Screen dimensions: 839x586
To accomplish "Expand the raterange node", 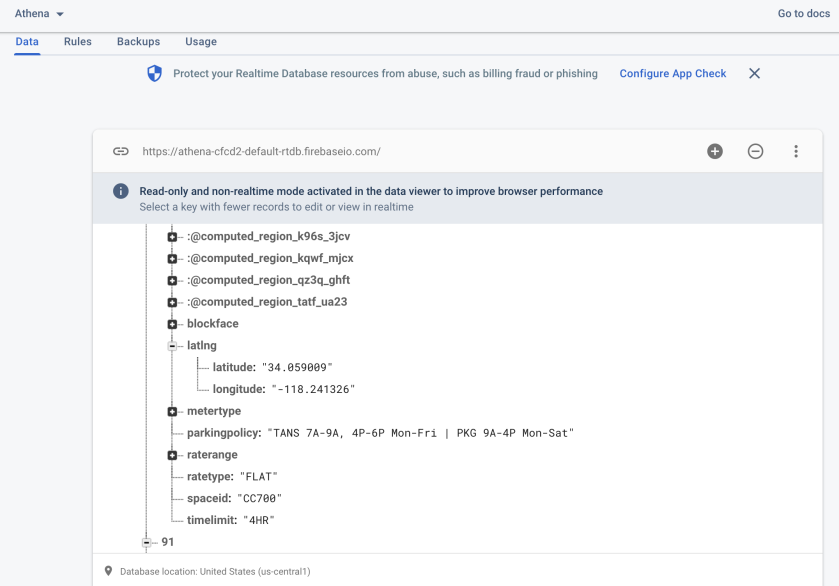I will point(172,455).
